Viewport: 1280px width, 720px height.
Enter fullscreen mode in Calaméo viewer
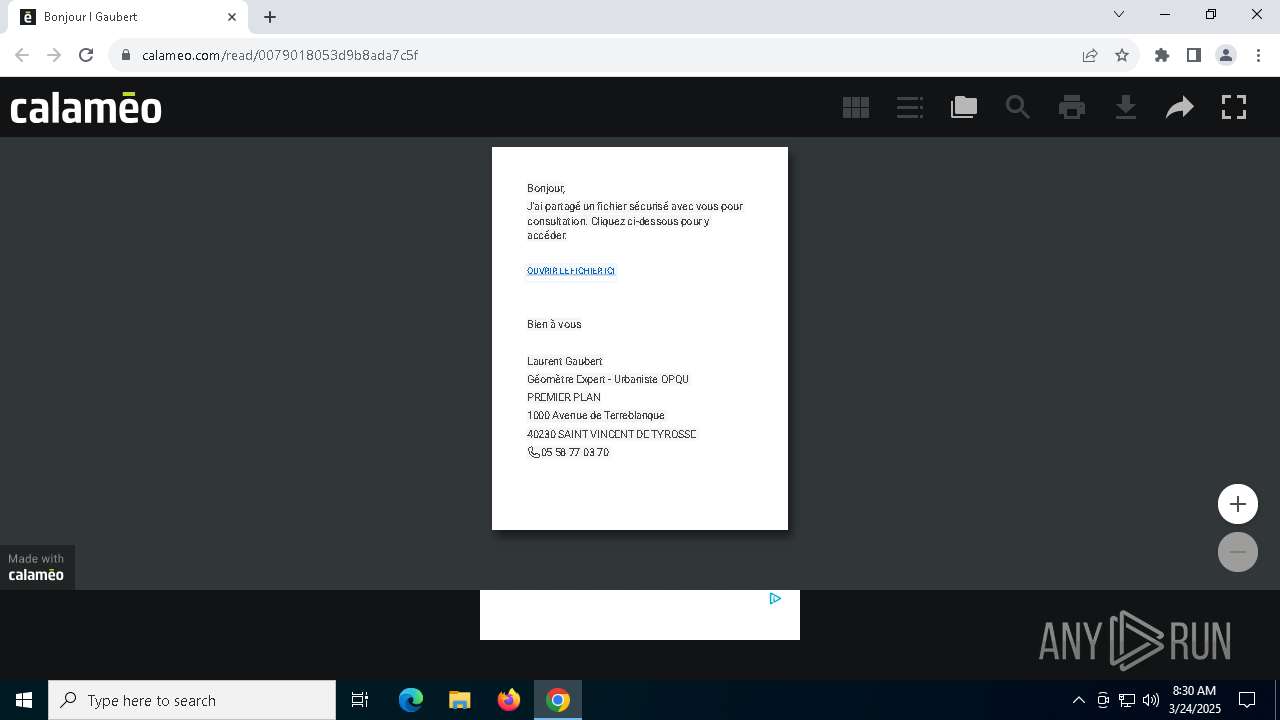tap(1234, 107)
